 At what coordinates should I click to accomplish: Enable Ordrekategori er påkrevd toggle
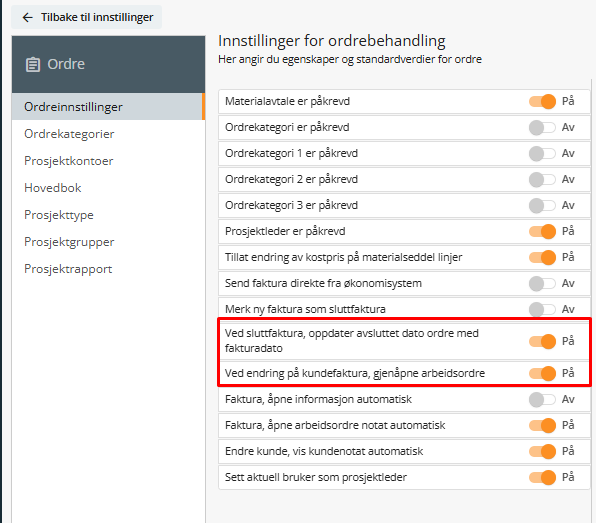pos(542,128)
